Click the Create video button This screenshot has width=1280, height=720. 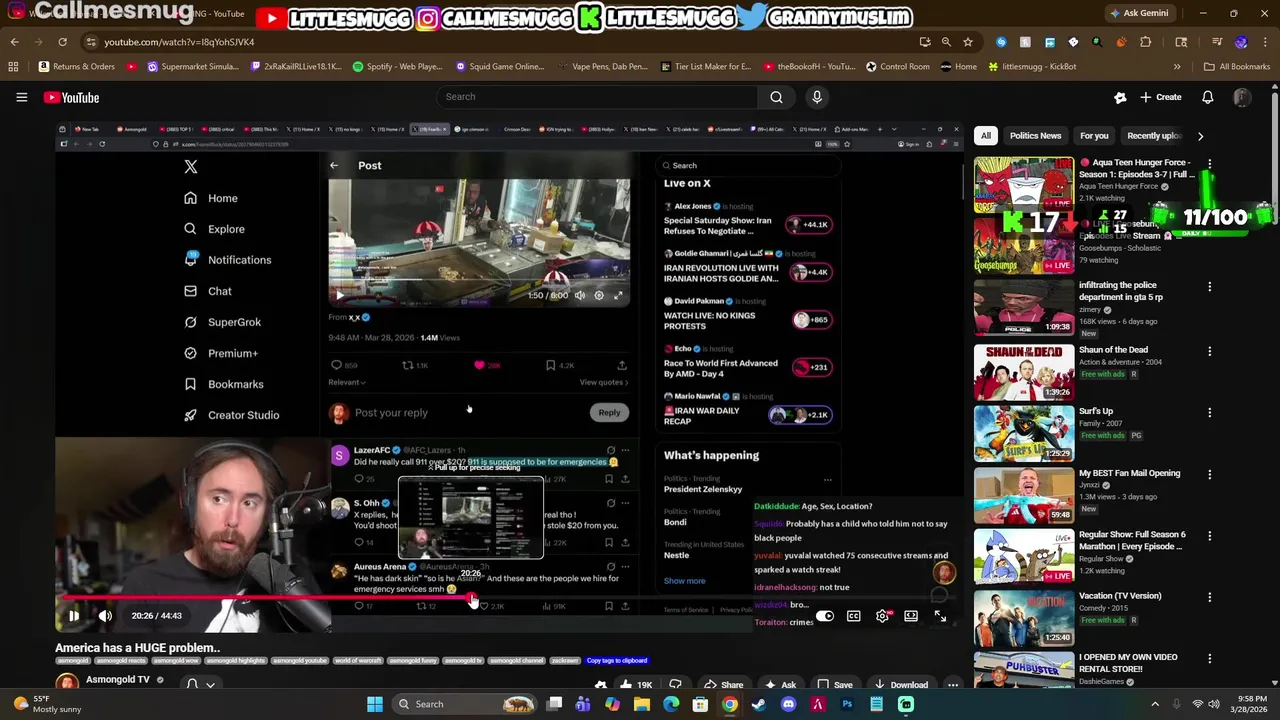[1160, 97]
